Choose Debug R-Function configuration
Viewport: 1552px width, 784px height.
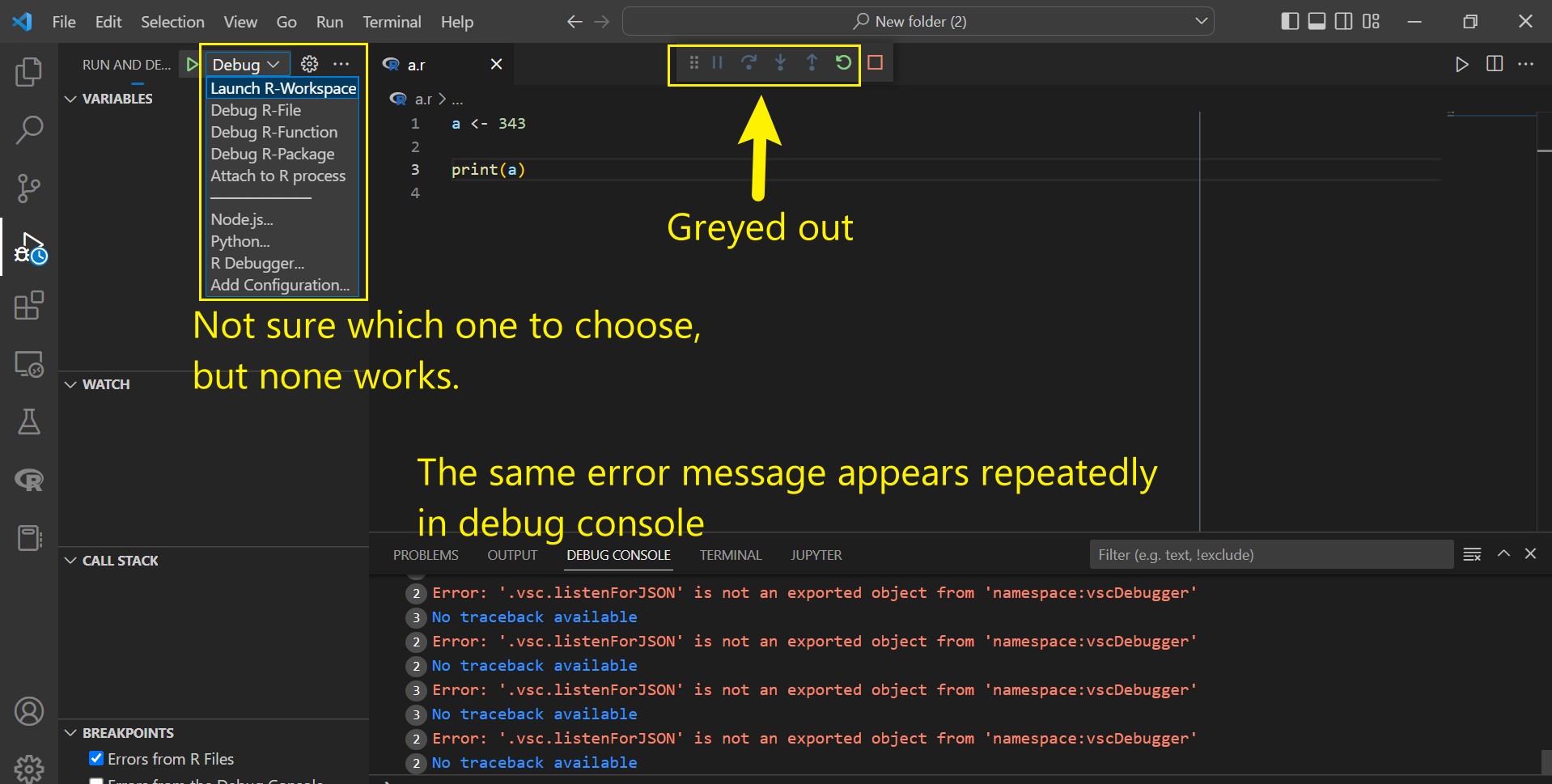pyautogui.click(x=283, y=132)
